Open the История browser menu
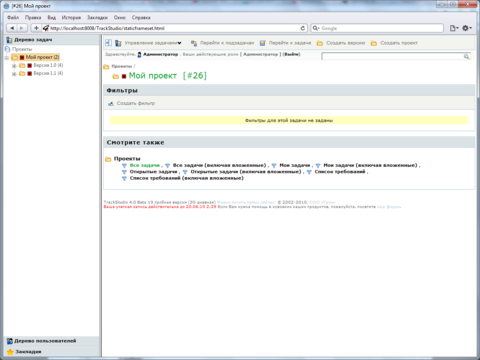Image resolution: width=480 pixels, height=360 pixels. [x=71, y=17]
